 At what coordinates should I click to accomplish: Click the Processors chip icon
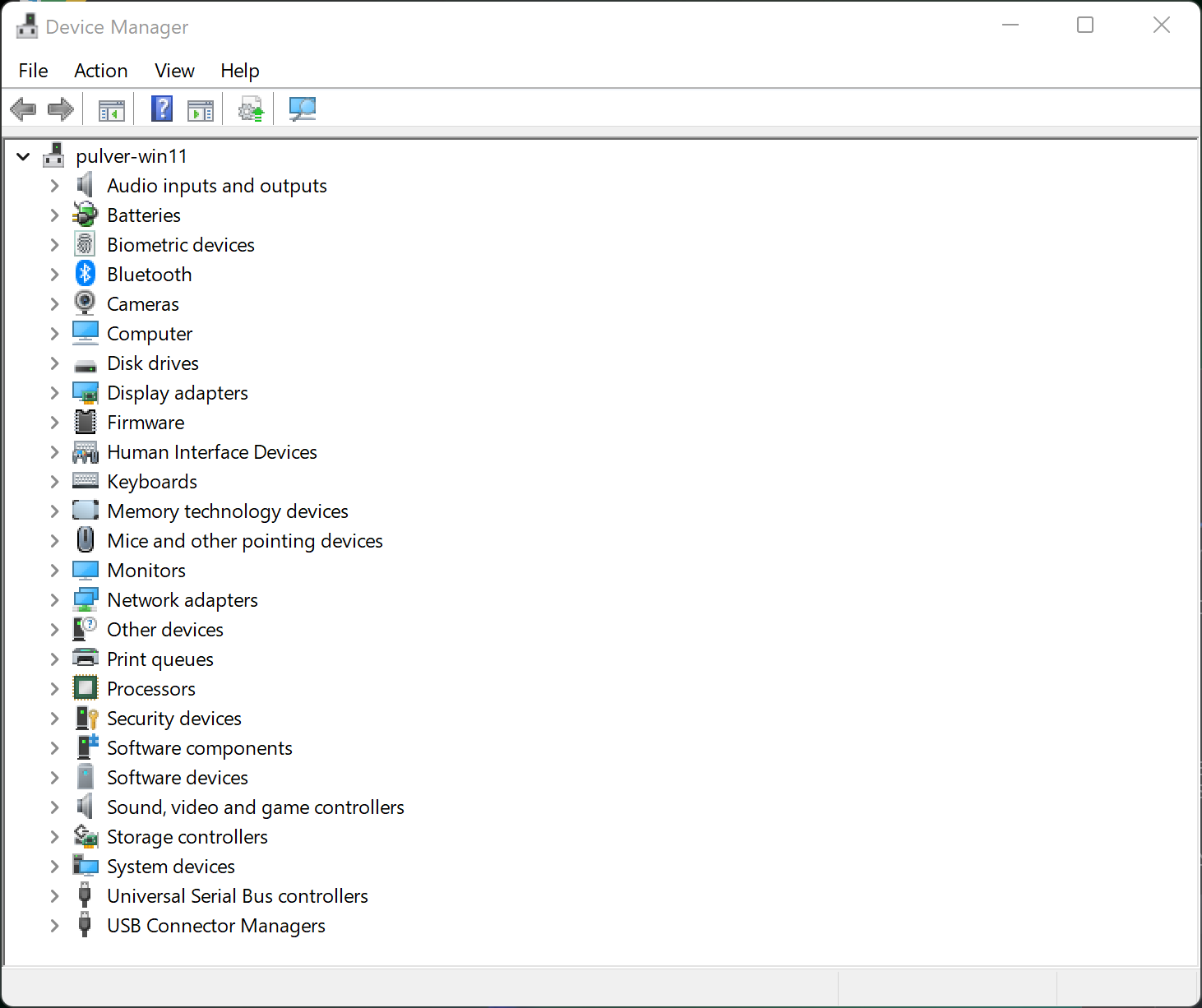click(86, 688)
